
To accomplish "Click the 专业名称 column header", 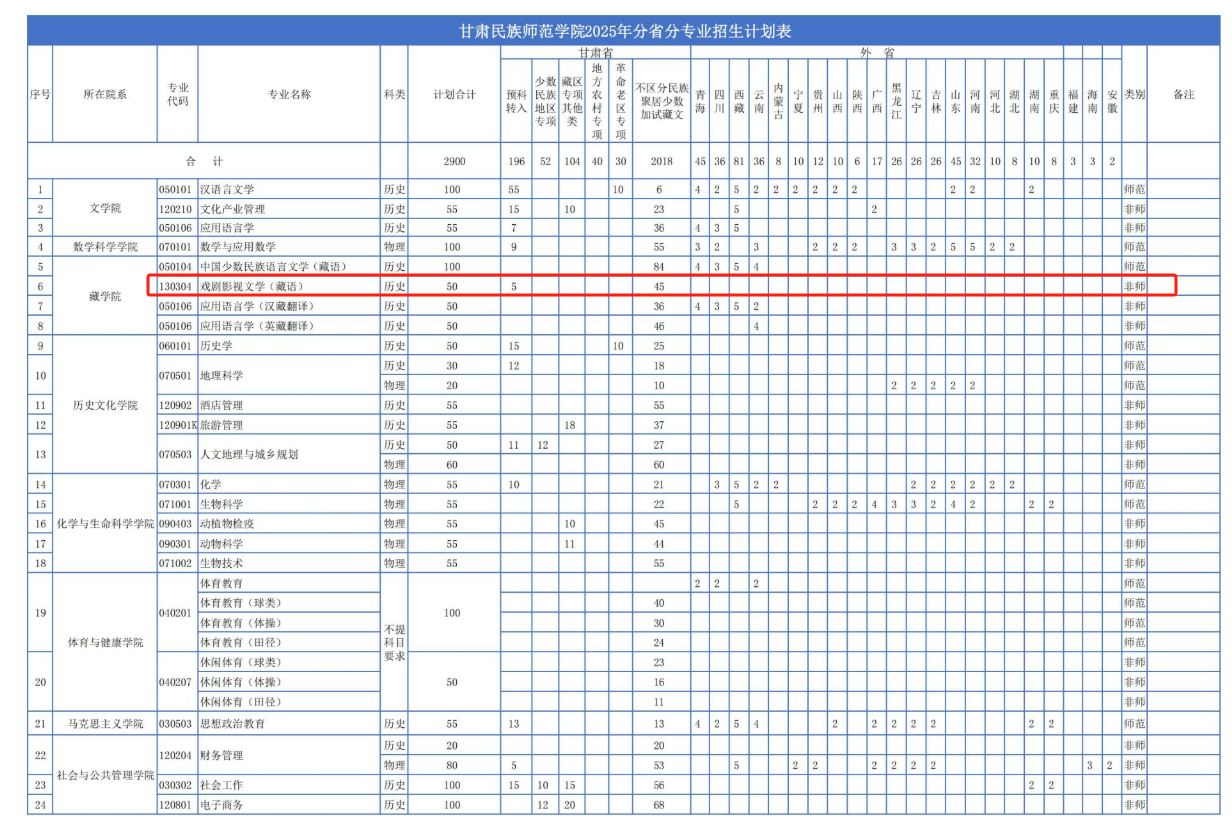I will [x=289, y=95].
